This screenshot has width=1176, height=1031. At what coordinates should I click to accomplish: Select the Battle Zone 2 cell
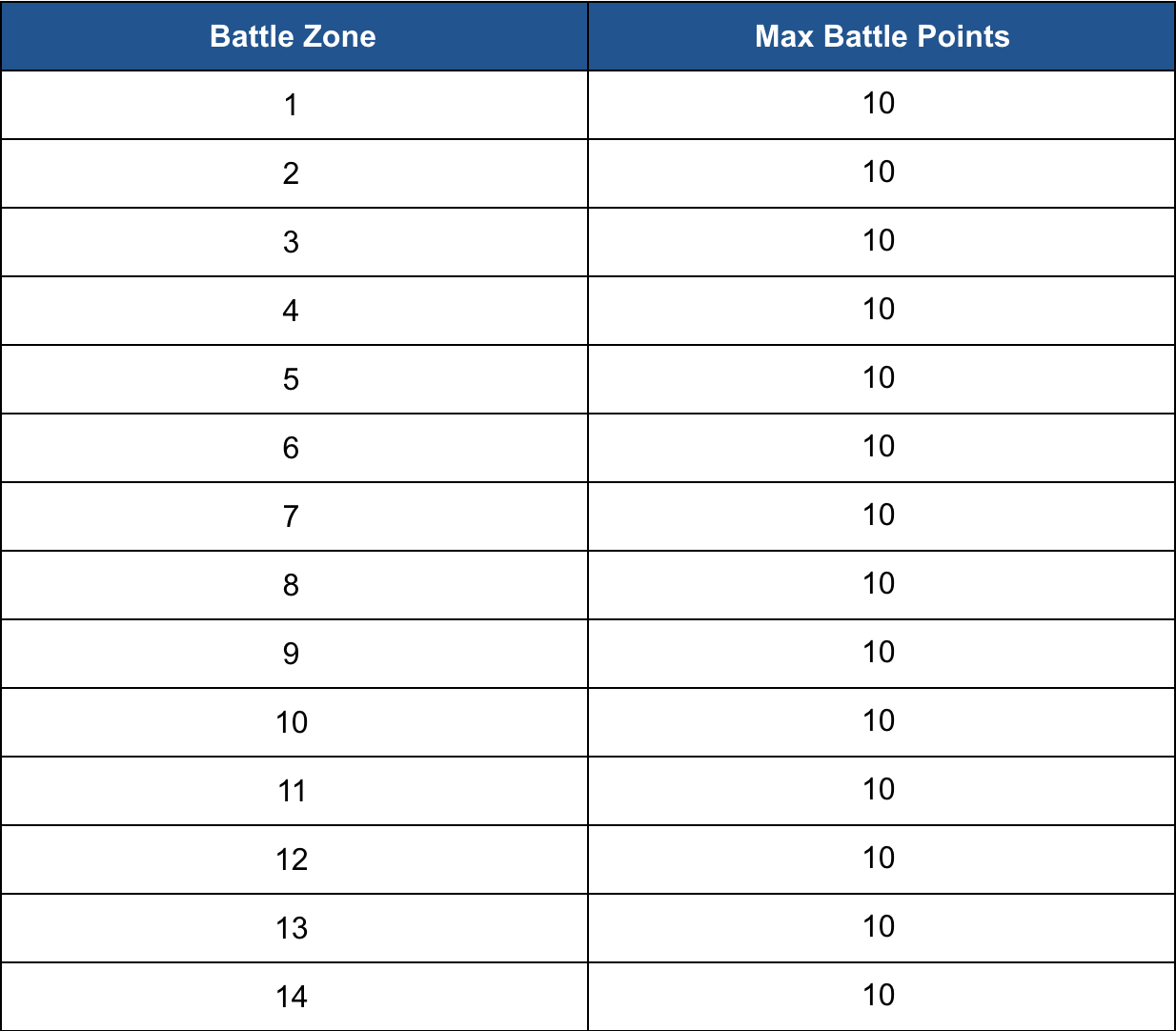(294, 173)
